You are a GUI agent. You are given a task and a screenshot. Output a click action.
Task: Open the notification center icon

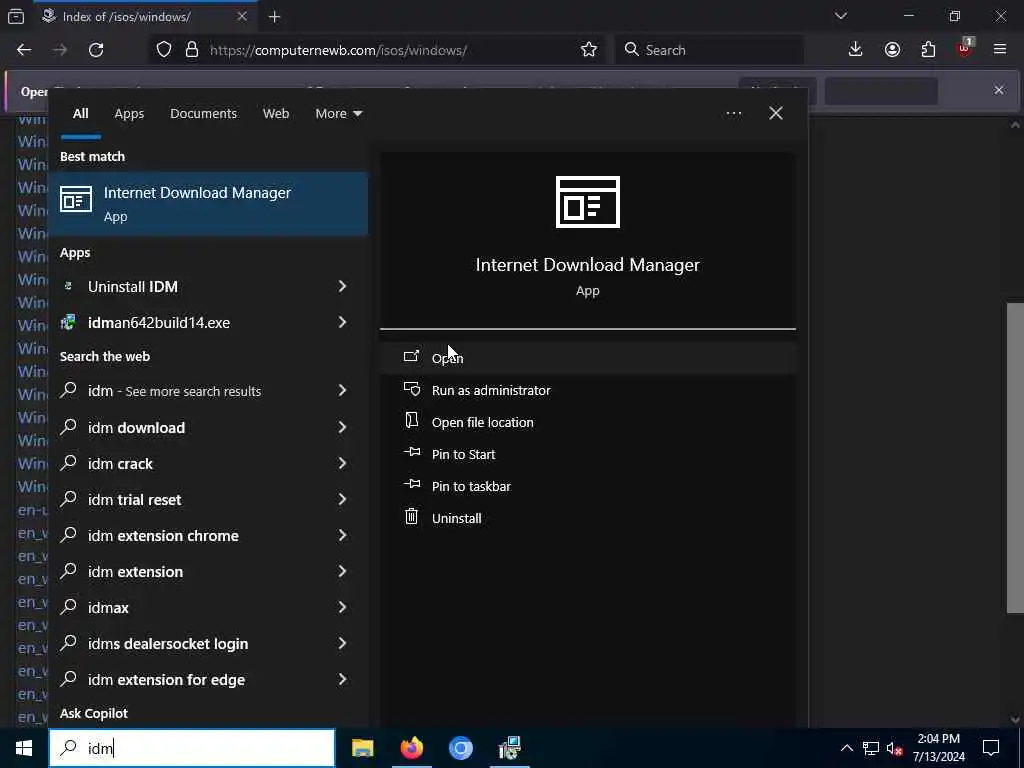(x=991, y=748)
